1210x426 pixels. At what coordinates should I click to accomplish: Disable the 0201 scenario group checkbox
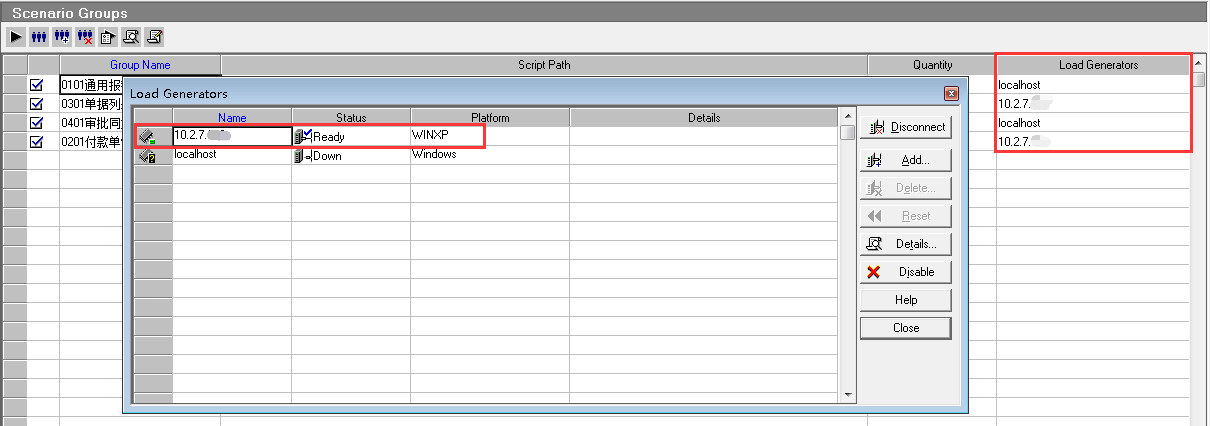click(x=37, y=142)
